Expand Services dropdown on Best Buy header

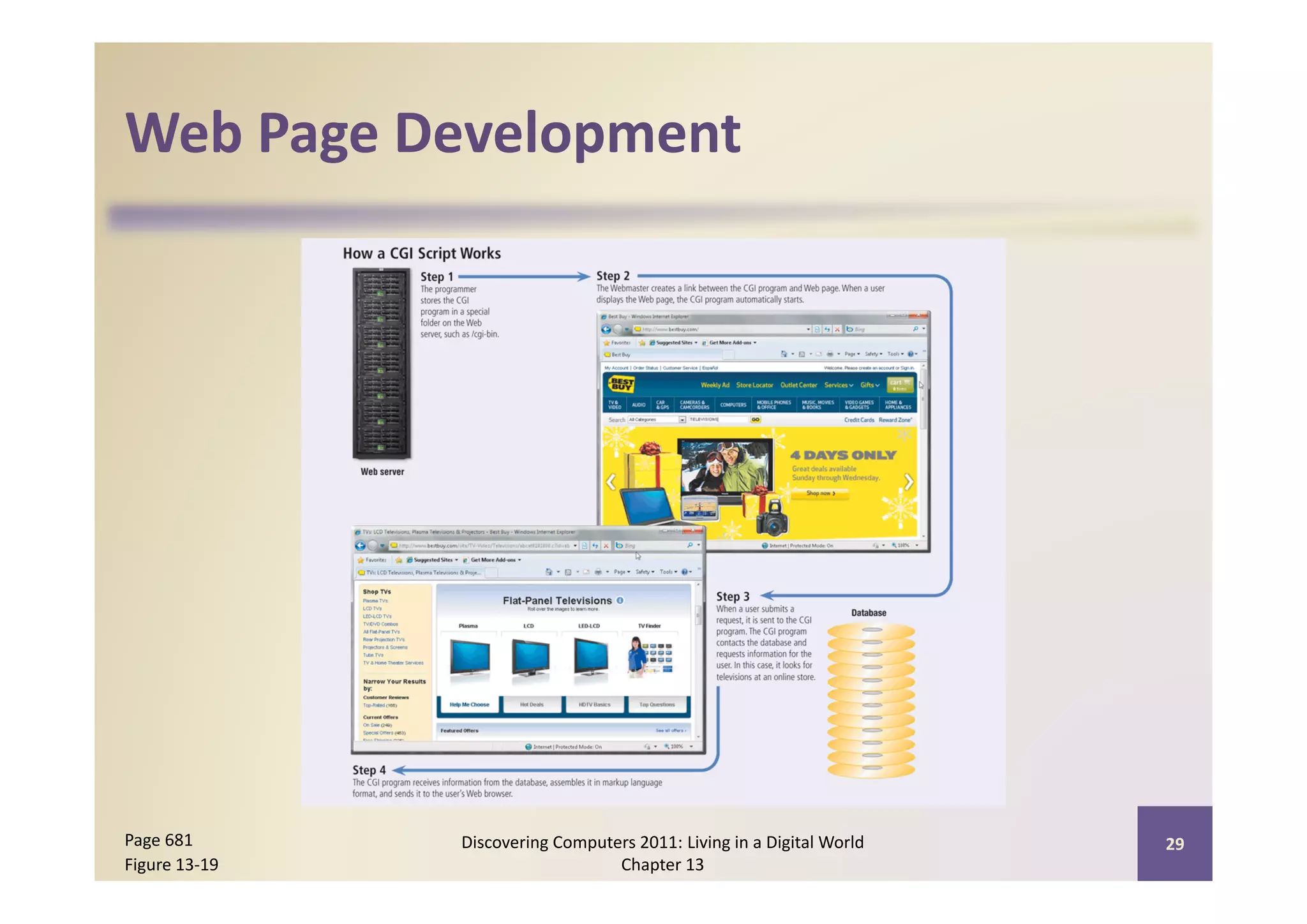(x=839, y=385)
